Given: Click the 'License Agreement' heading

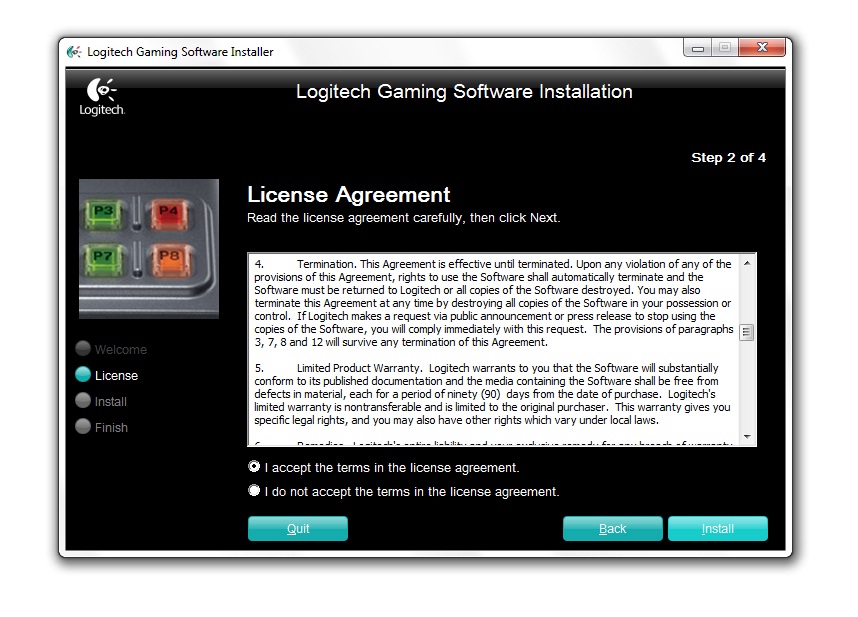Looking at the screenshot, I should point(349,195).
